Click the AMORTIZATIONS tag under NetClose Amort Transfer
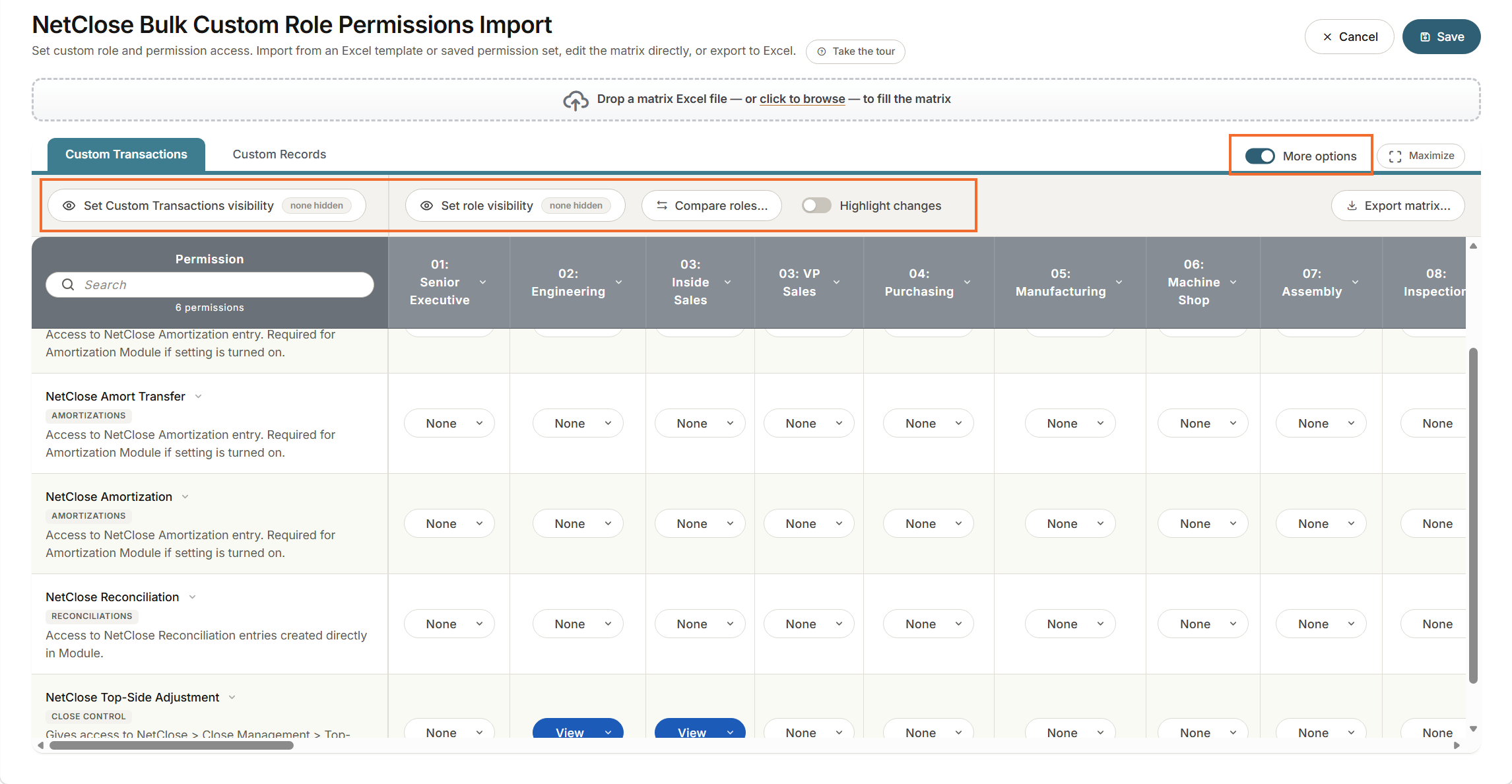 88,416
